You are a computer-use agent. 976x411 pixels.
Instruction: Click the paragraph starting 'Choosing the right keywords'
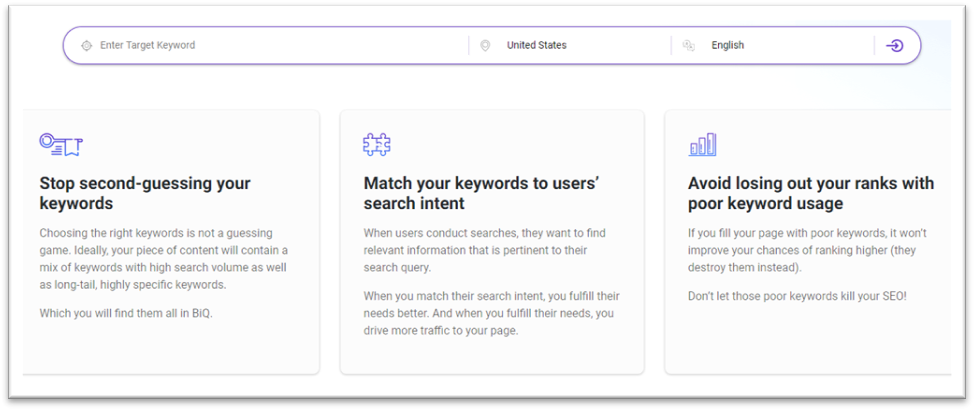(x=165, y=258)
